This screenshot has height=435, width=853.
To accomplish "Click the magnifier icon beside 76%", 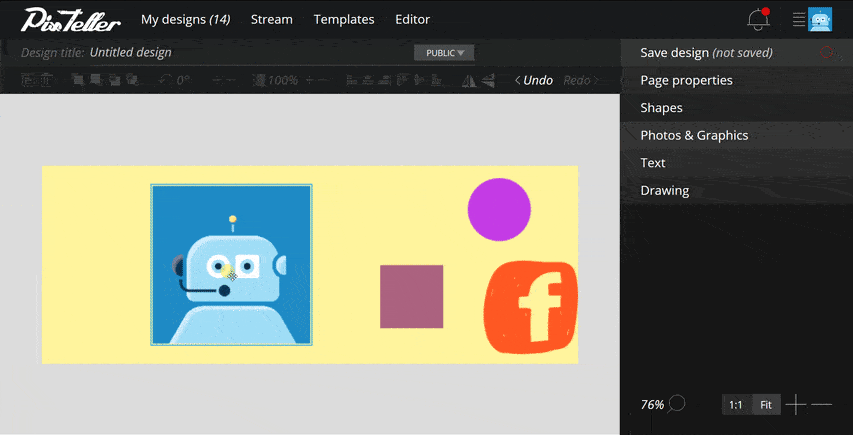I will click(x=677, y=403).
